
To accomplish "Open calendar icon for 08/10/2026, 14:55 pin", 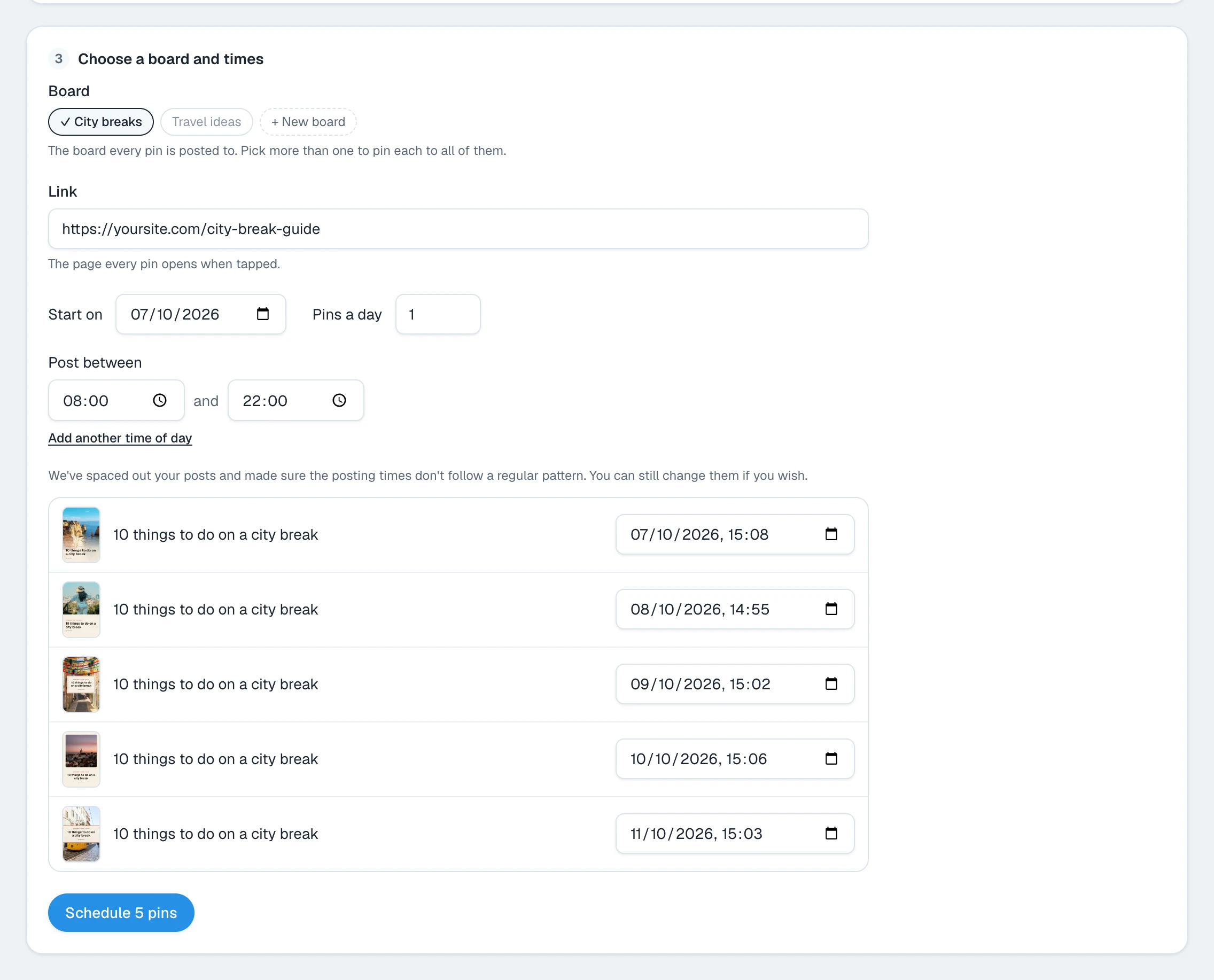I will coord(831,609).
